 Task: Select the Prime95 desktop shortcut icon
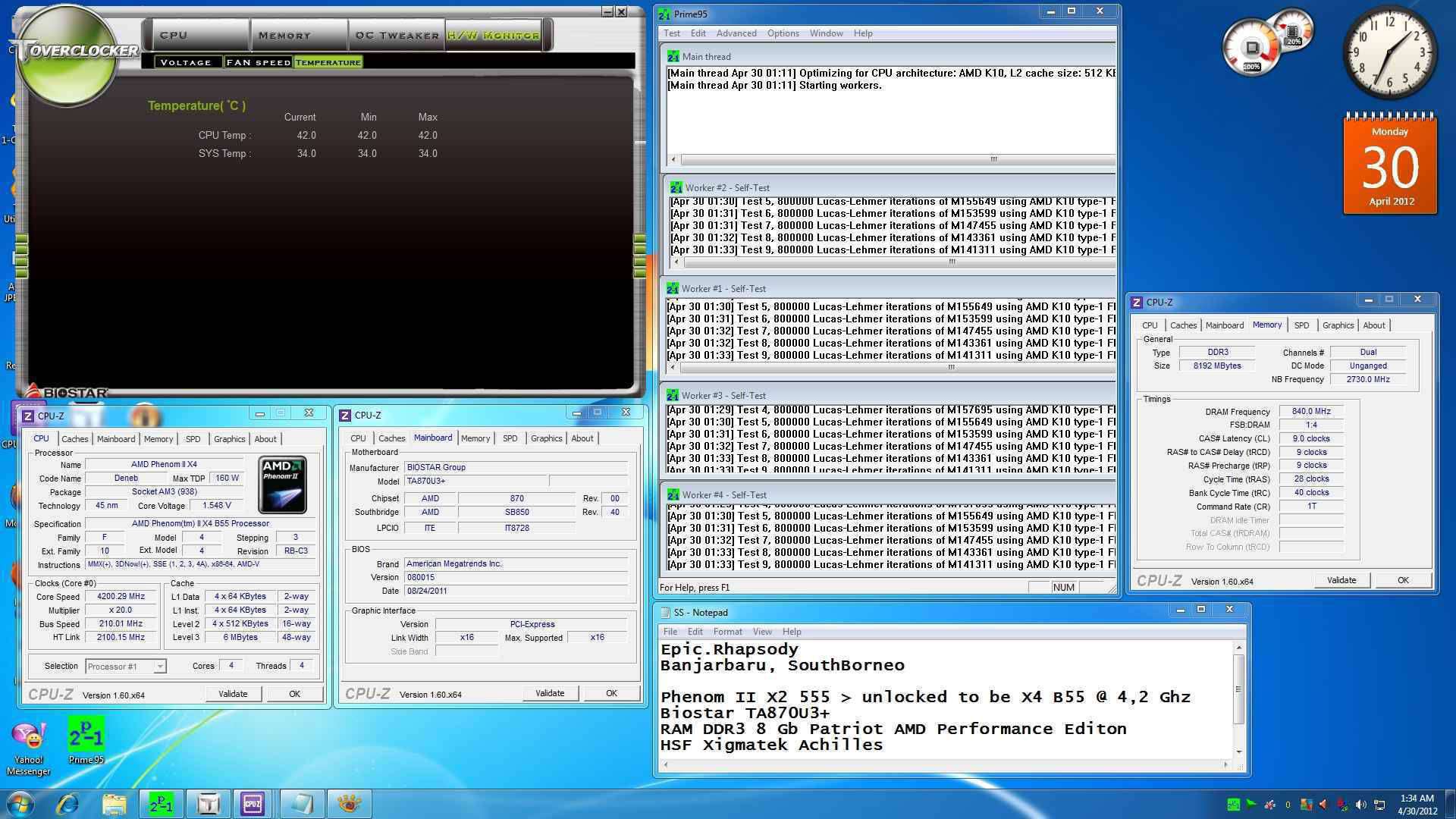(x=86, y=741)
